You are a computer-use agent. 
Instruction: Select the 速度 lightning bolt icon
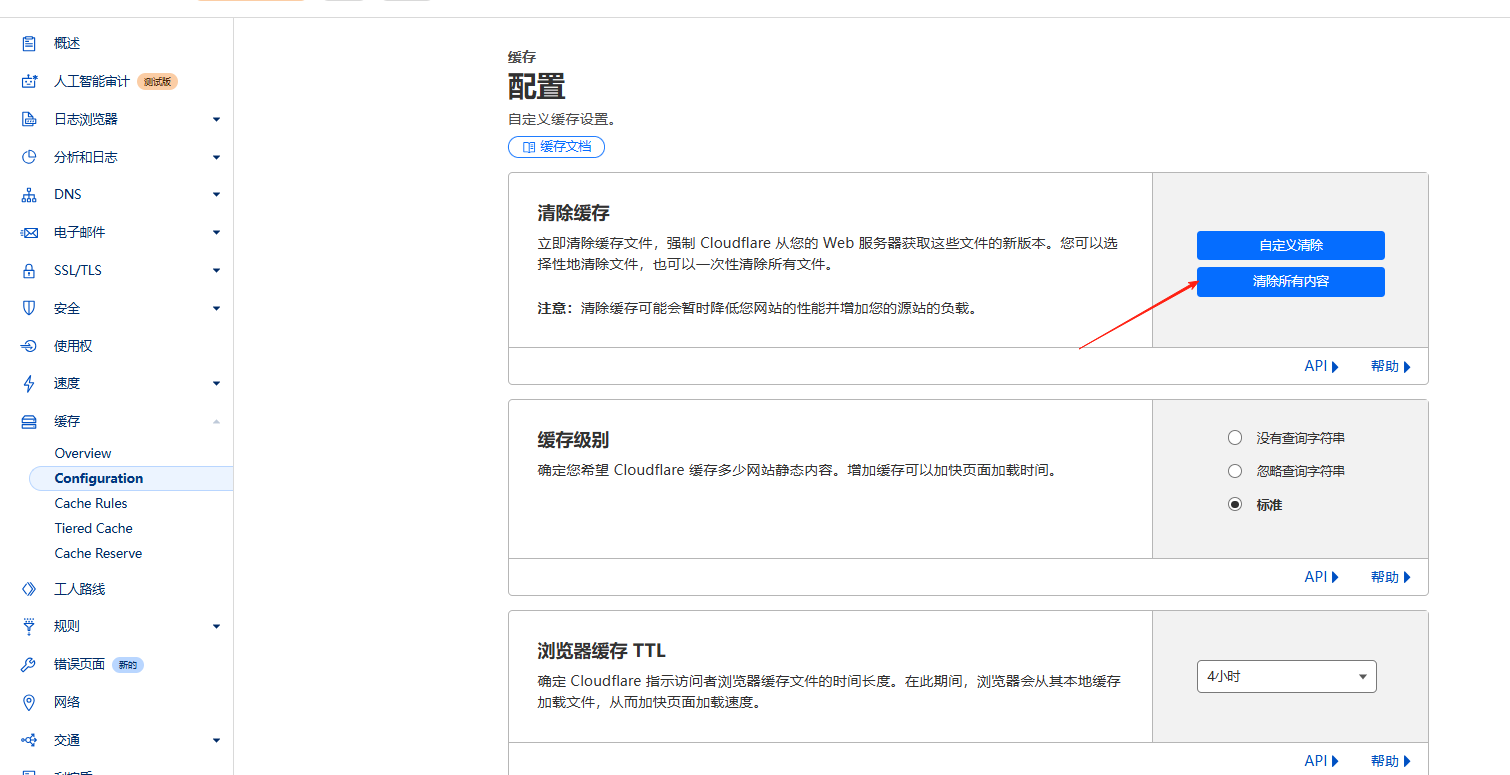[x=30, y=383]
